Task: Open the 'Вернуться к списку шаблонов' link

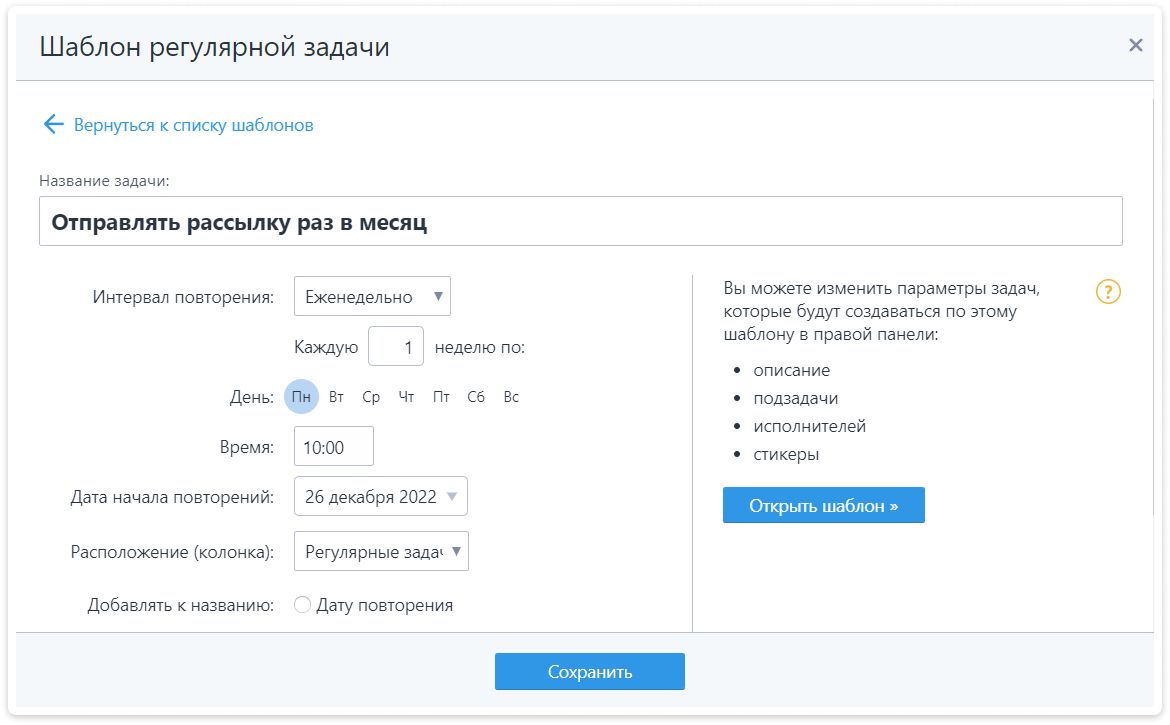Action: (x=193, y=125)
